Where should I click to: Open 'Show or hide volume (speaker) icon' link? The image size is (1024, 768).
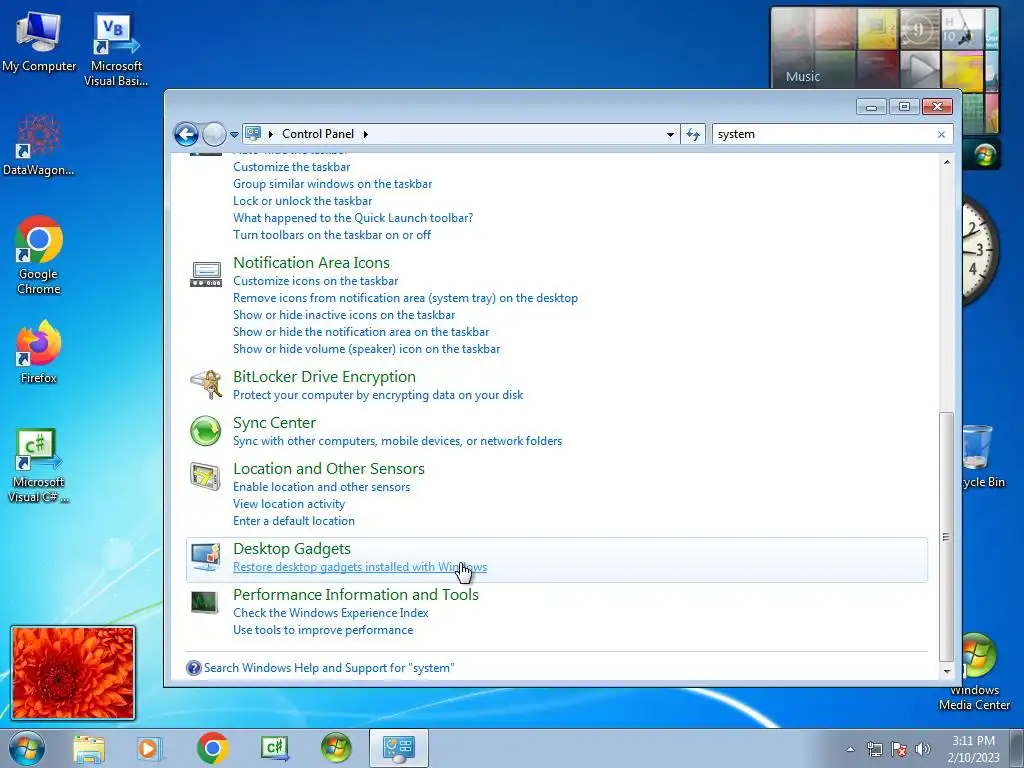(366, 349)
